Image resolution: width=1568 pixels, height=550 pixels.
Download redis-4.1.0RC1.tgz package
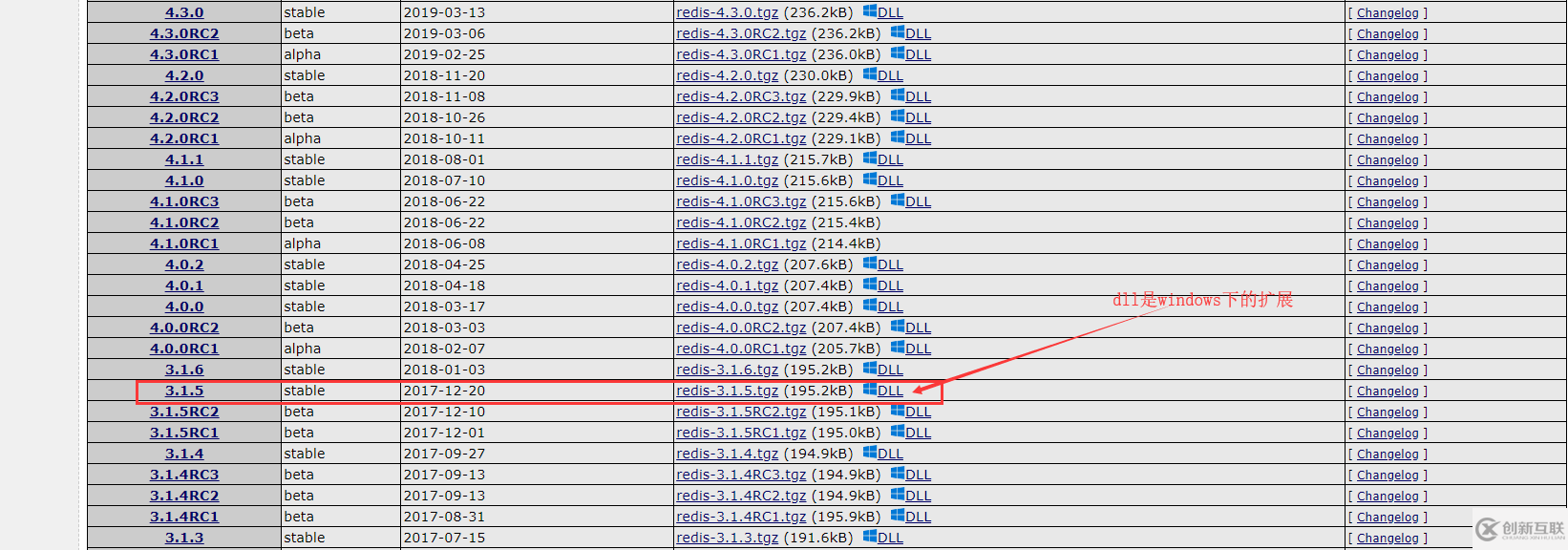[x=741, y=243]
